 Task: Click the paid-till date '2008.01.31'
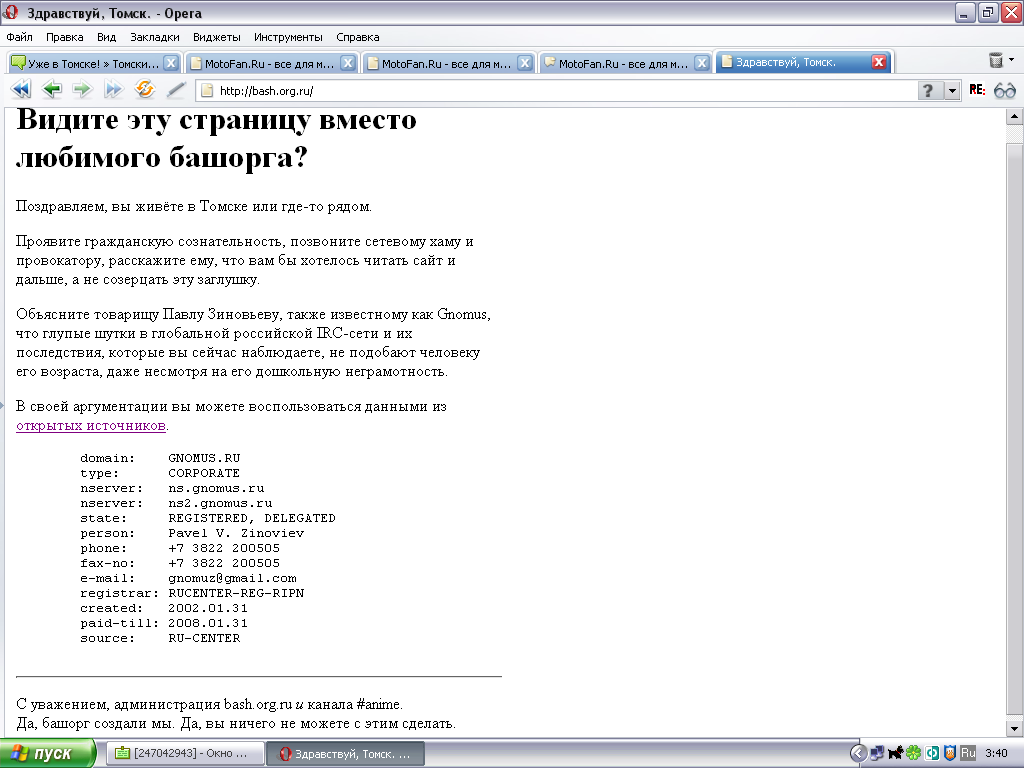click(208, 624)
